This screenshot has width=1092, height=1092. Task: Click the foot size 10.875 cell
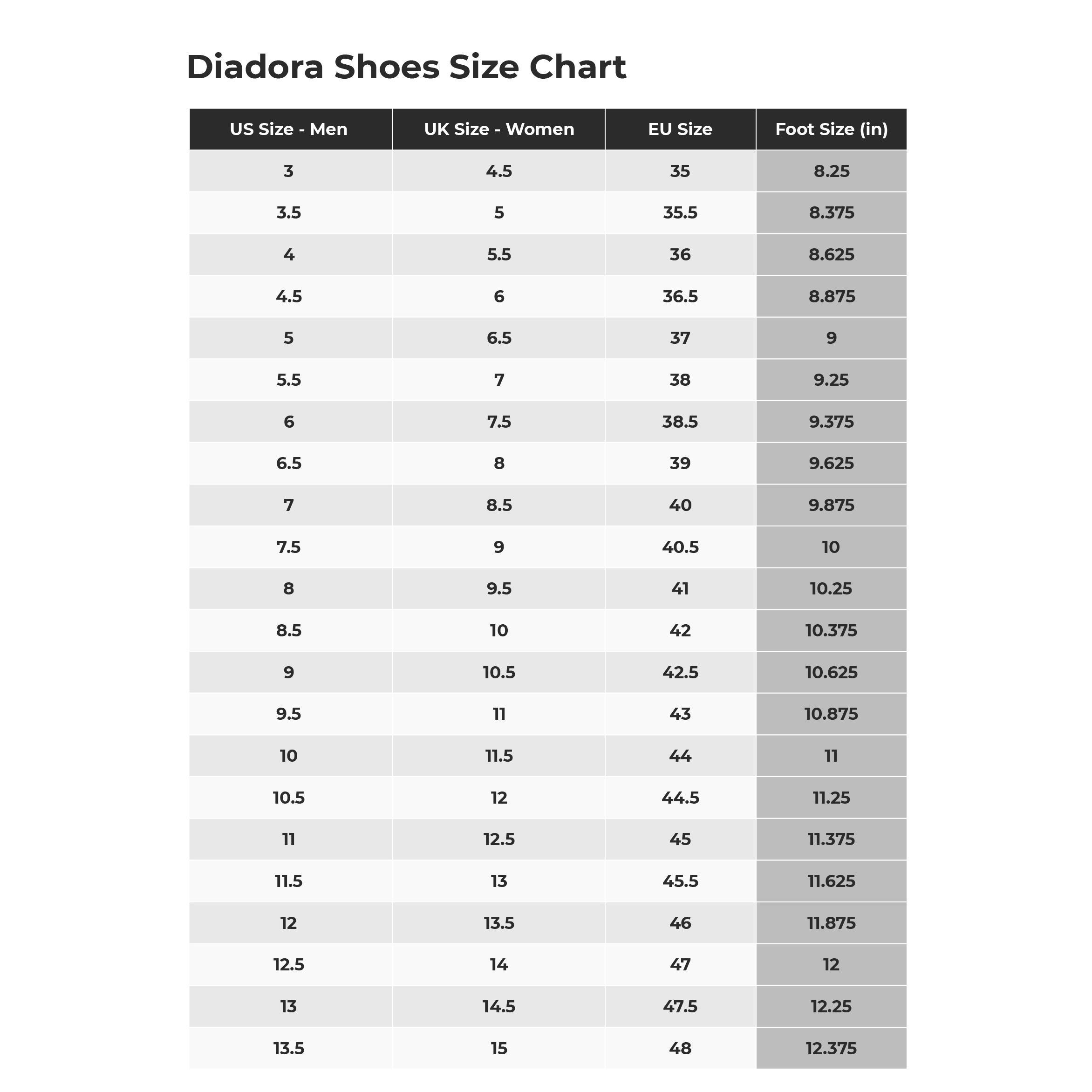coord(831,714)
